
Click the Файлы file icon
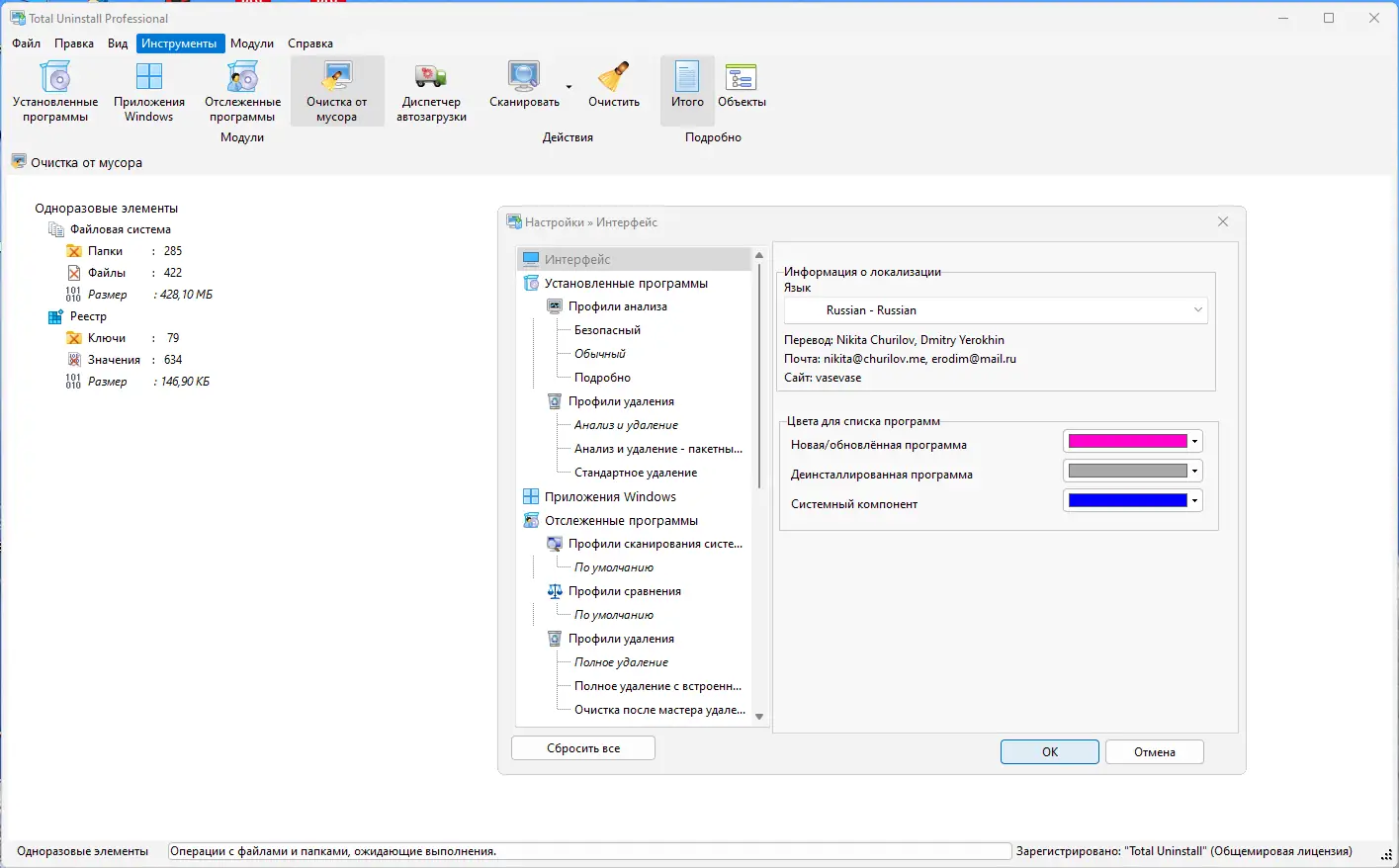[x=74, y=273]
